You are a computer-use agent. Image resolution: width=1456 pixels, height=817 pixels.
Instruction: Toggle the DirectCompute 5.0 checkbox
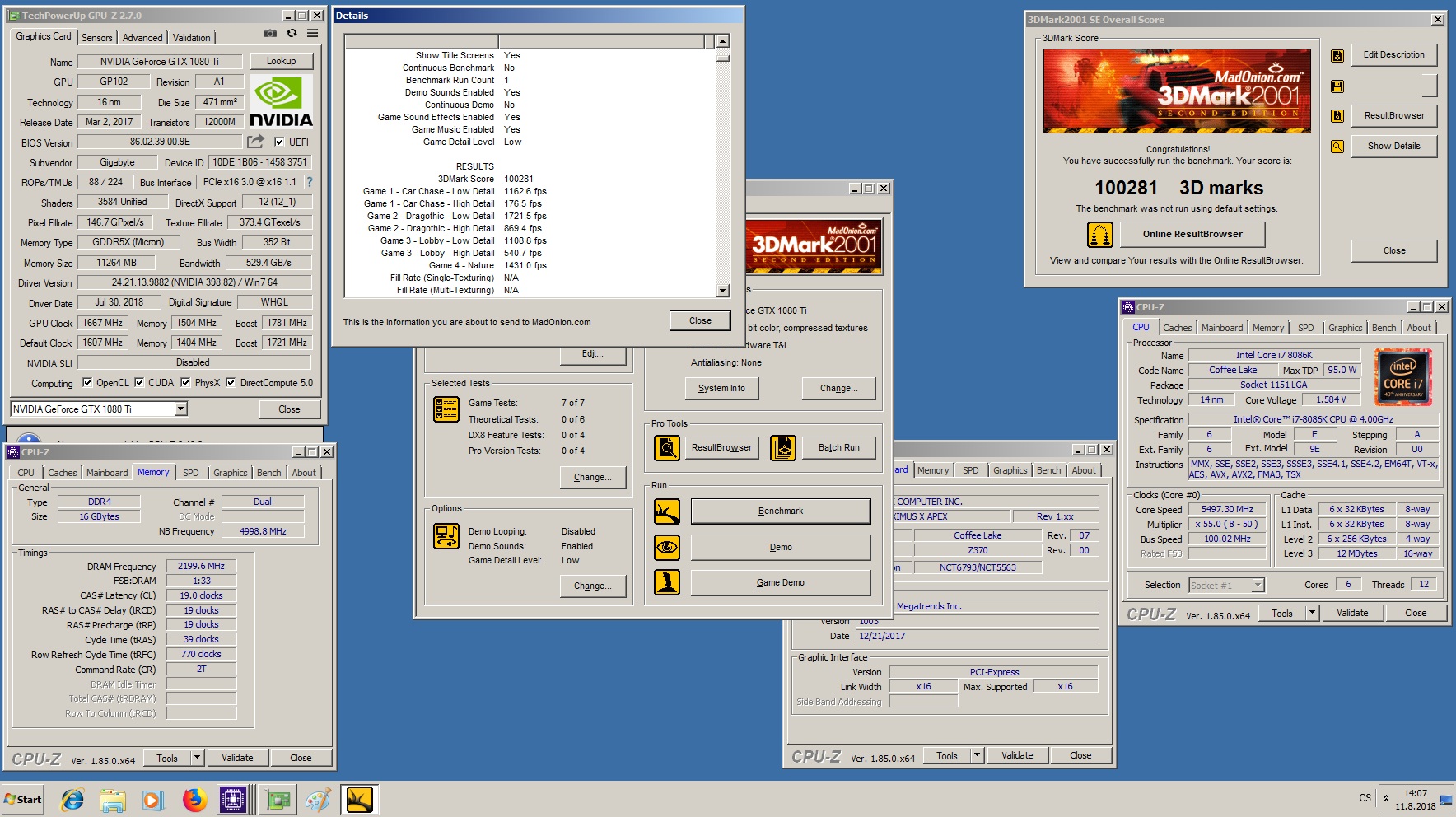tap(231, 382)
